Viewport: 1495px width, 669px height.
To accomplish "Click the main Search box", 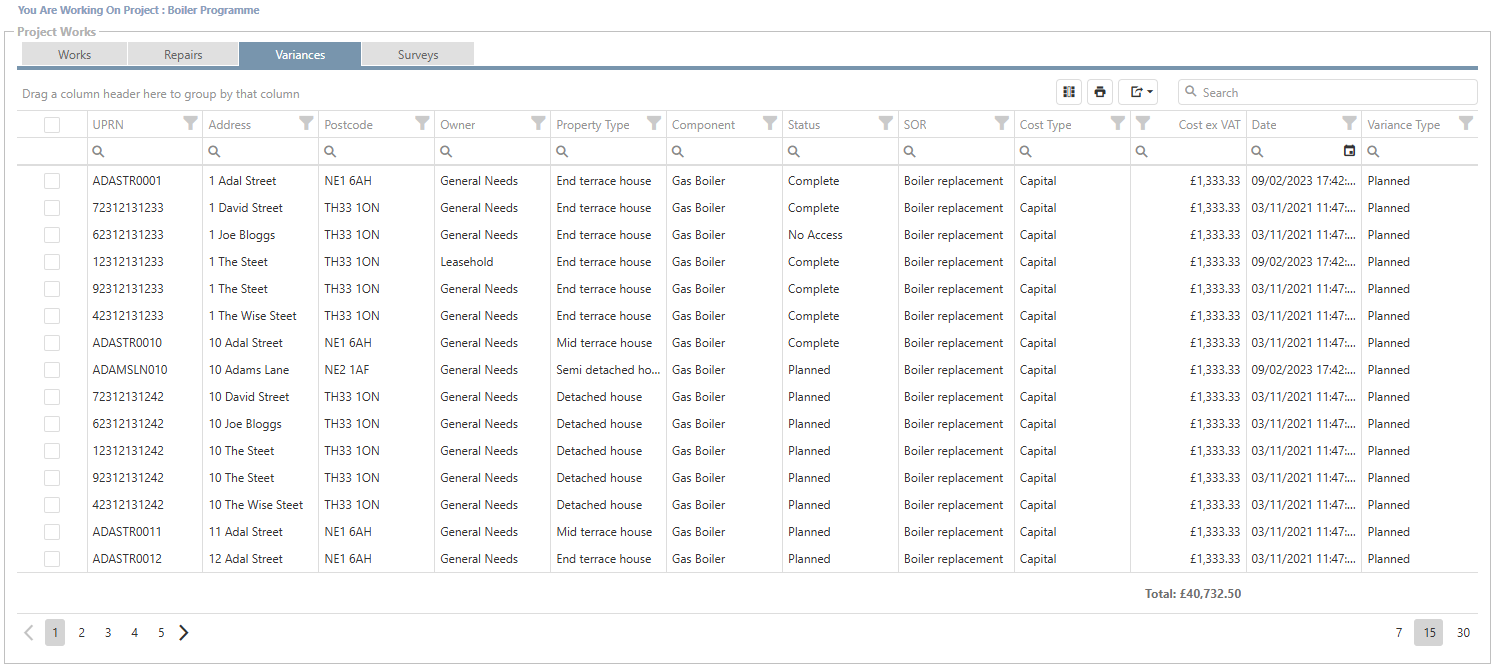I will pyautogui.click(x=1330, y=92).
